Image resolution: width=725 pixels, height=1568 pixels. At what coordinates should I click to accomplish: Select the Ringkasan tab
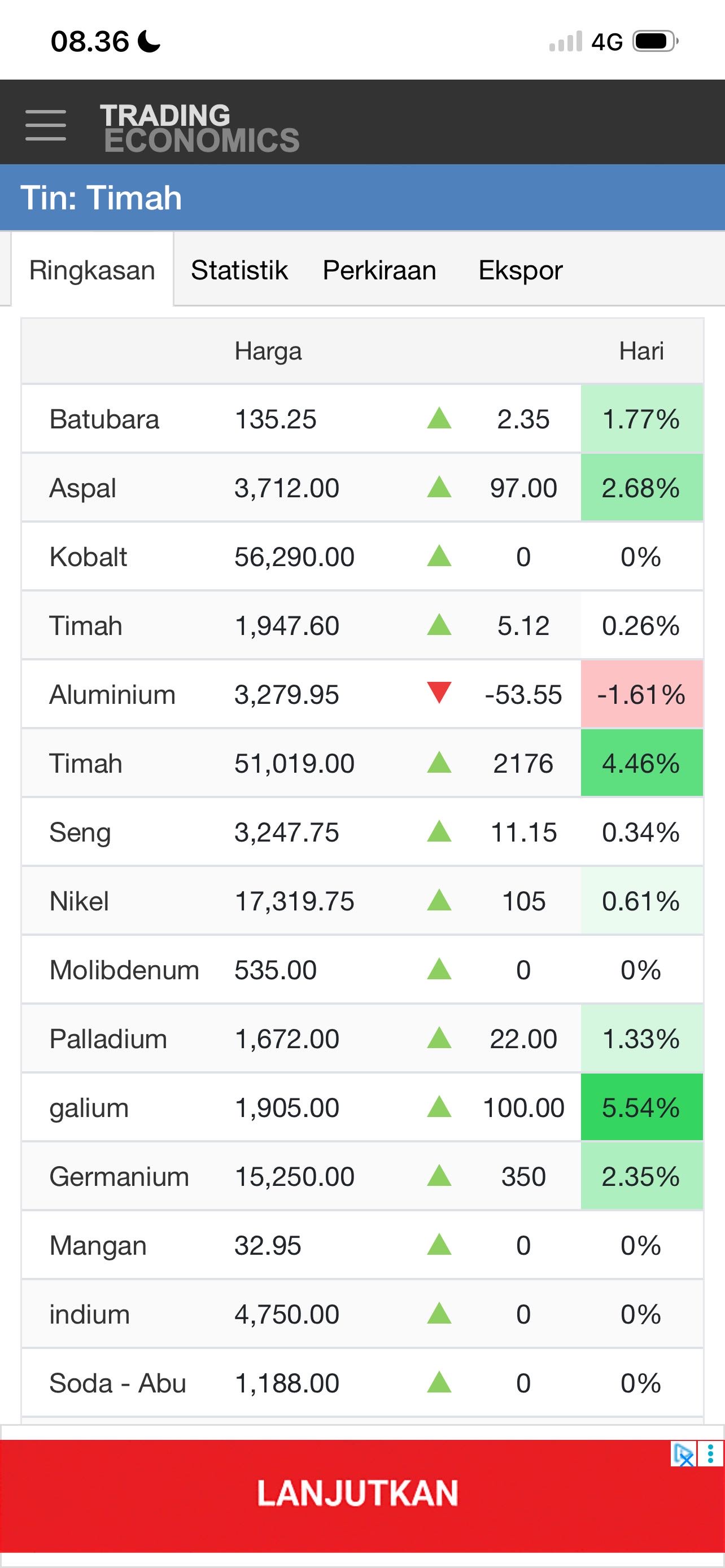pos(93,270)
